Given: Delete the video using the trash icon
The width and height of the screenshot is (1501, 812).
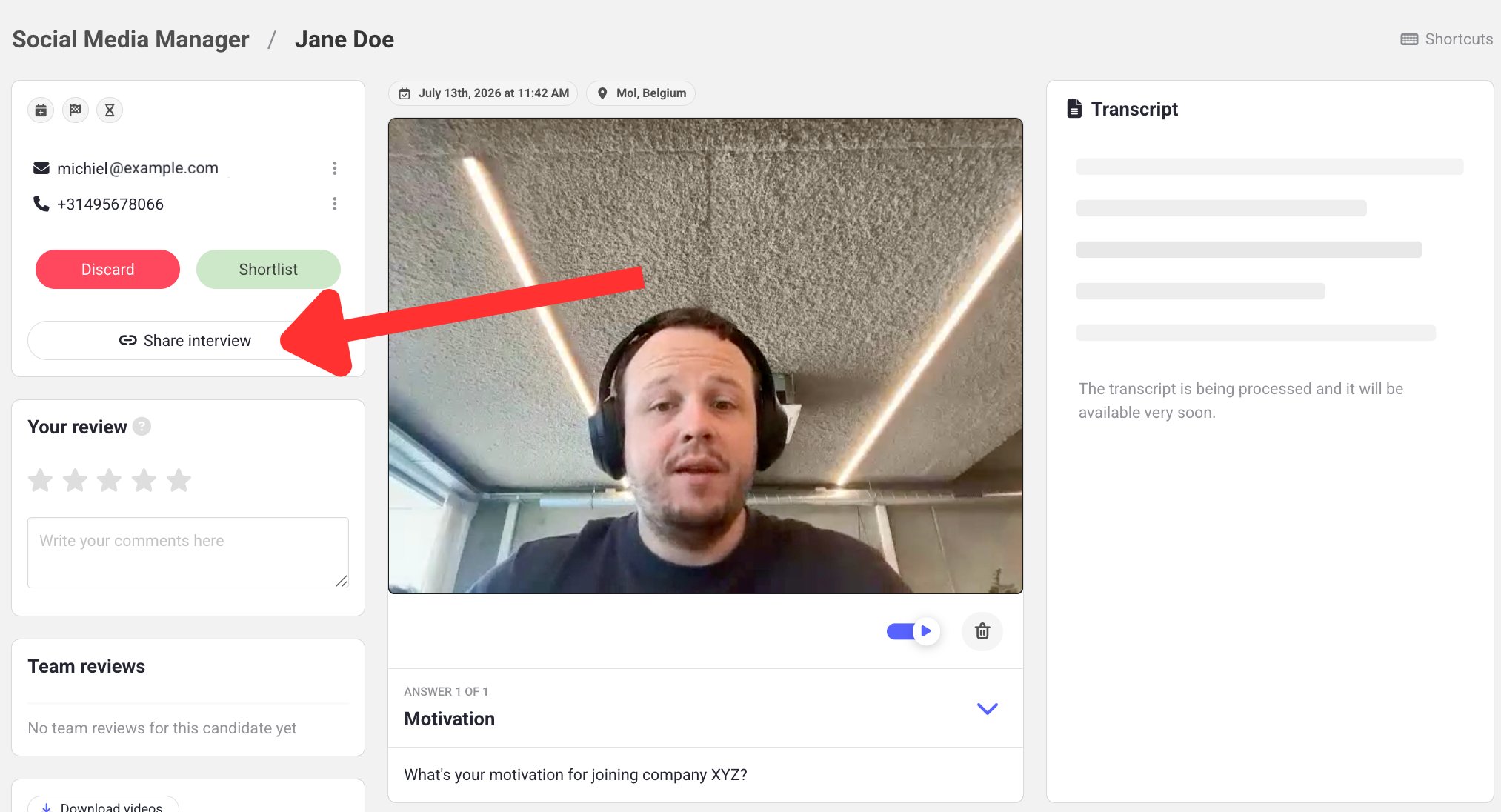Looking at the screenshot, I should click(x=982, y=631).
